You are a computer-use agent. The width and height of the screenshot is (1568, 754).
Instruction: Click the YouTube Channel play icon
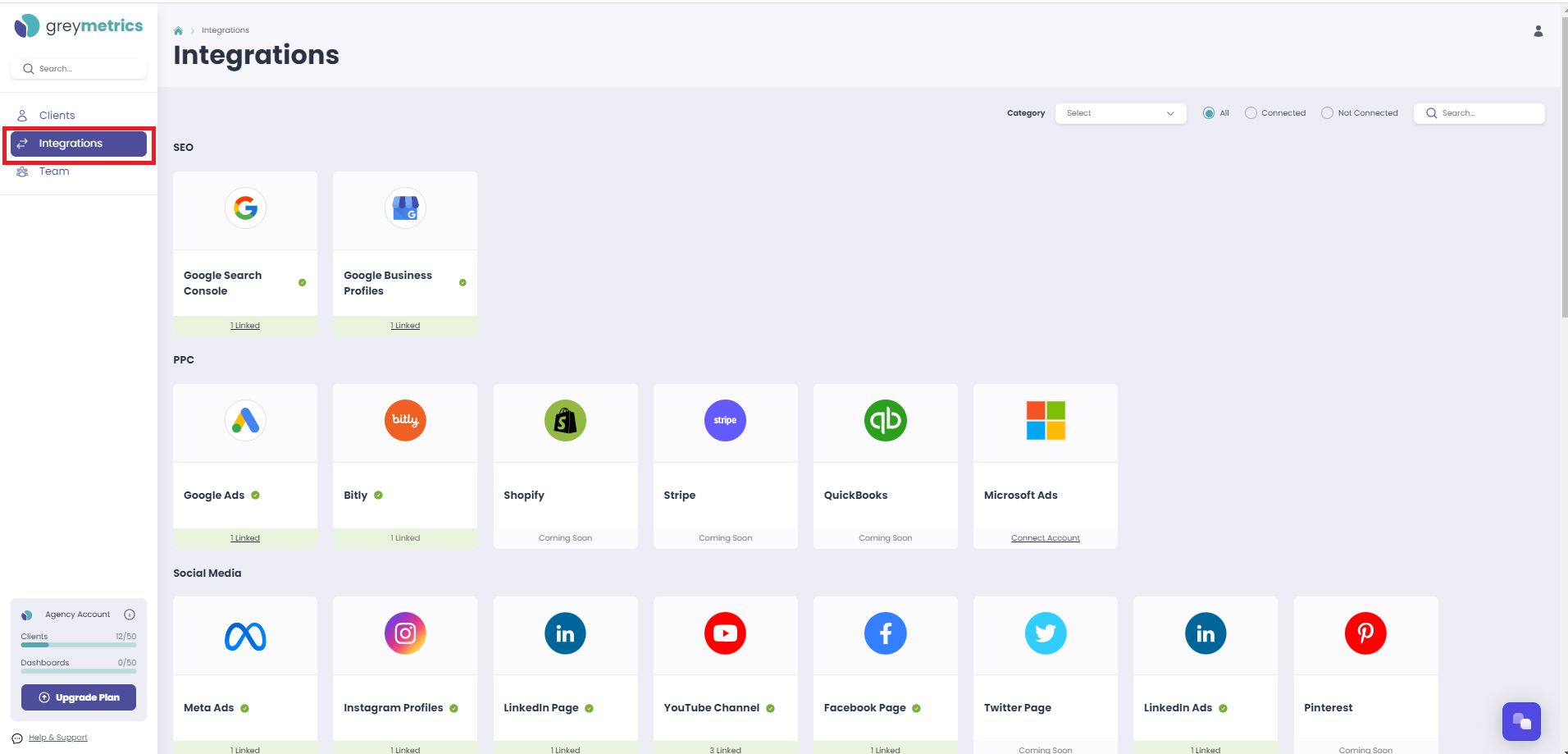pyautogui.click(x=725, y=633)
